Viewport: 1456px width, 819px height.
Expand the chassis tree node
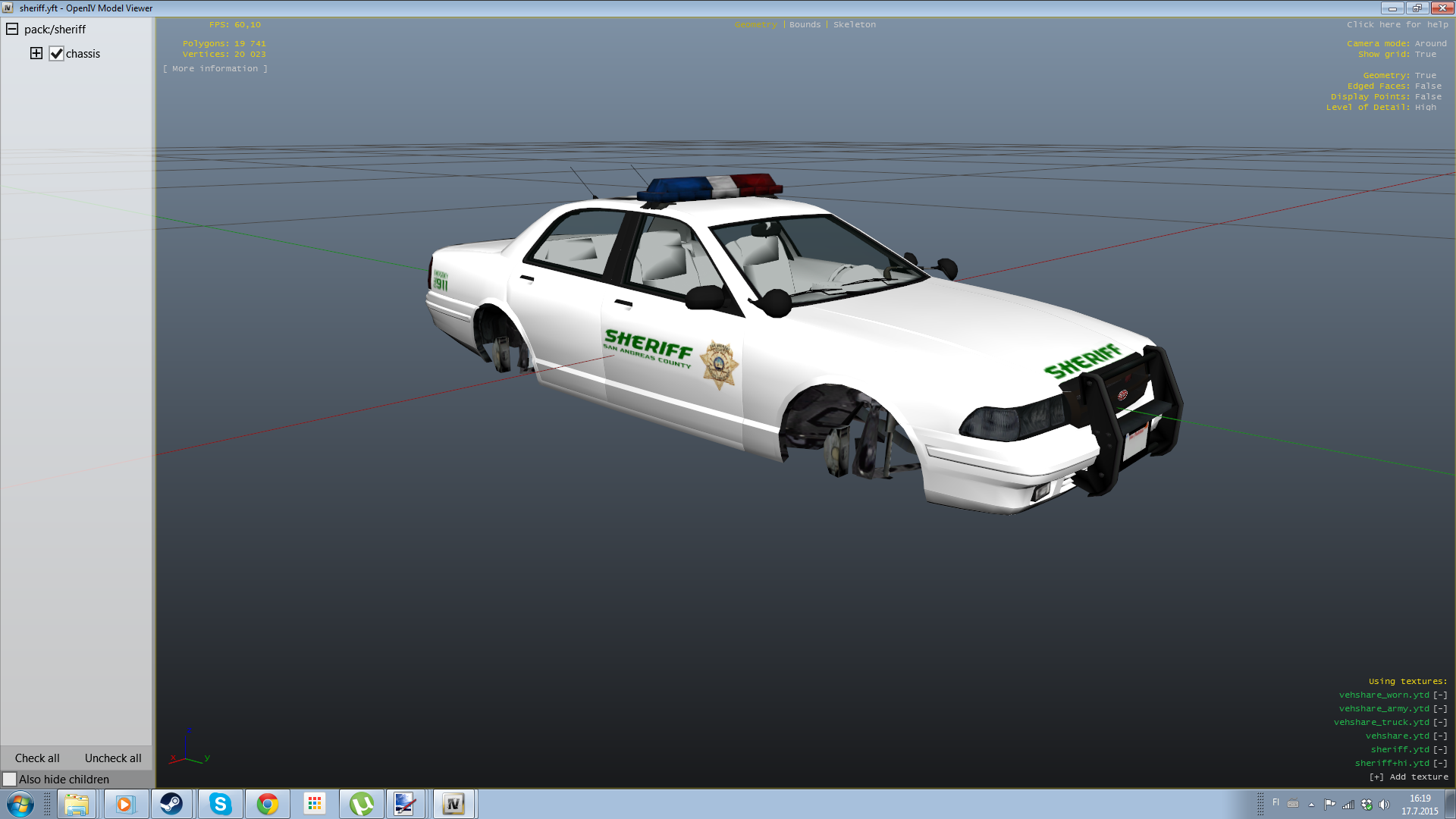36,53
